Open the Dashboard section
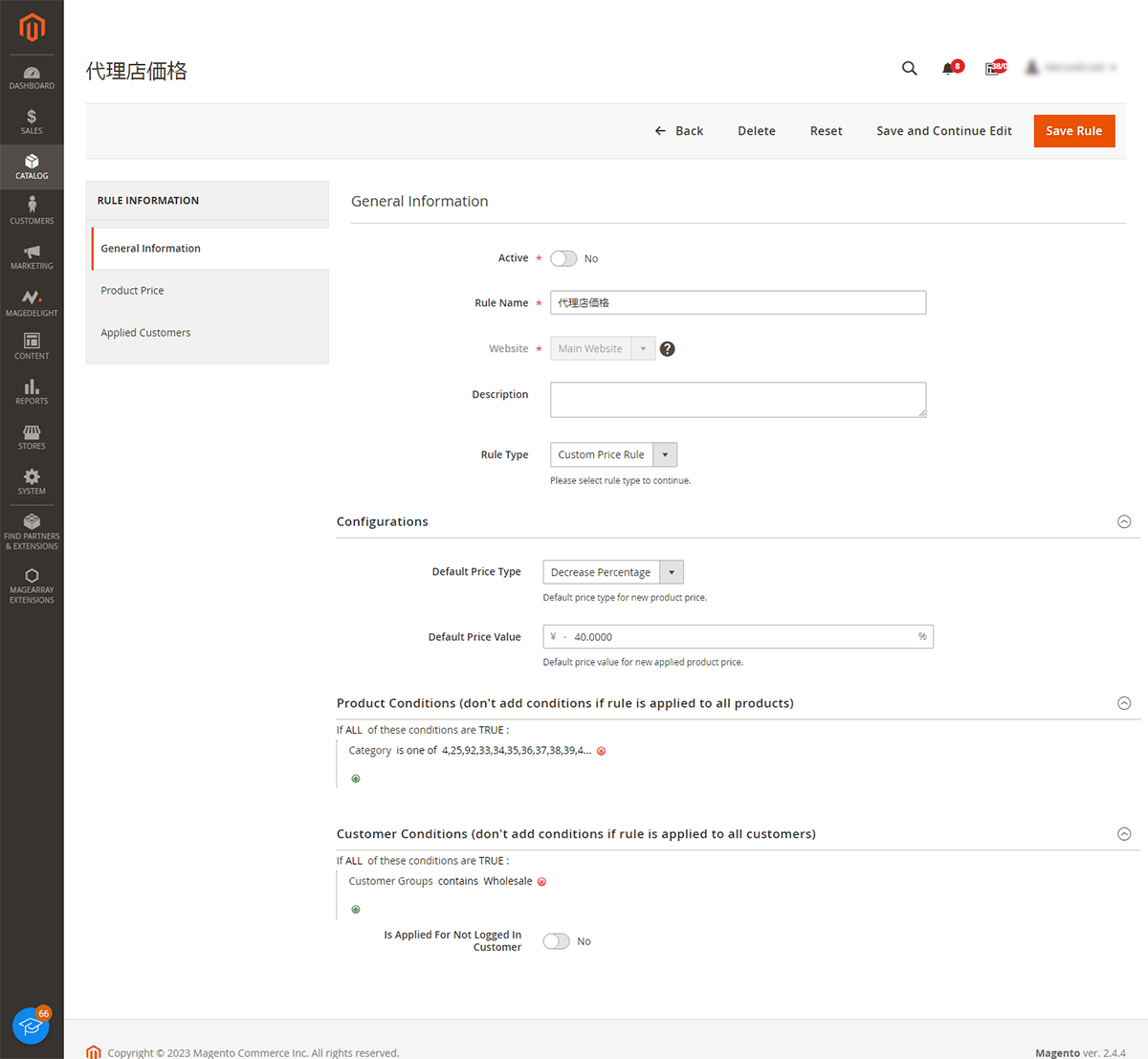Image resolution: width=1148 pixels, height=1059 pixels. (32, 77)
